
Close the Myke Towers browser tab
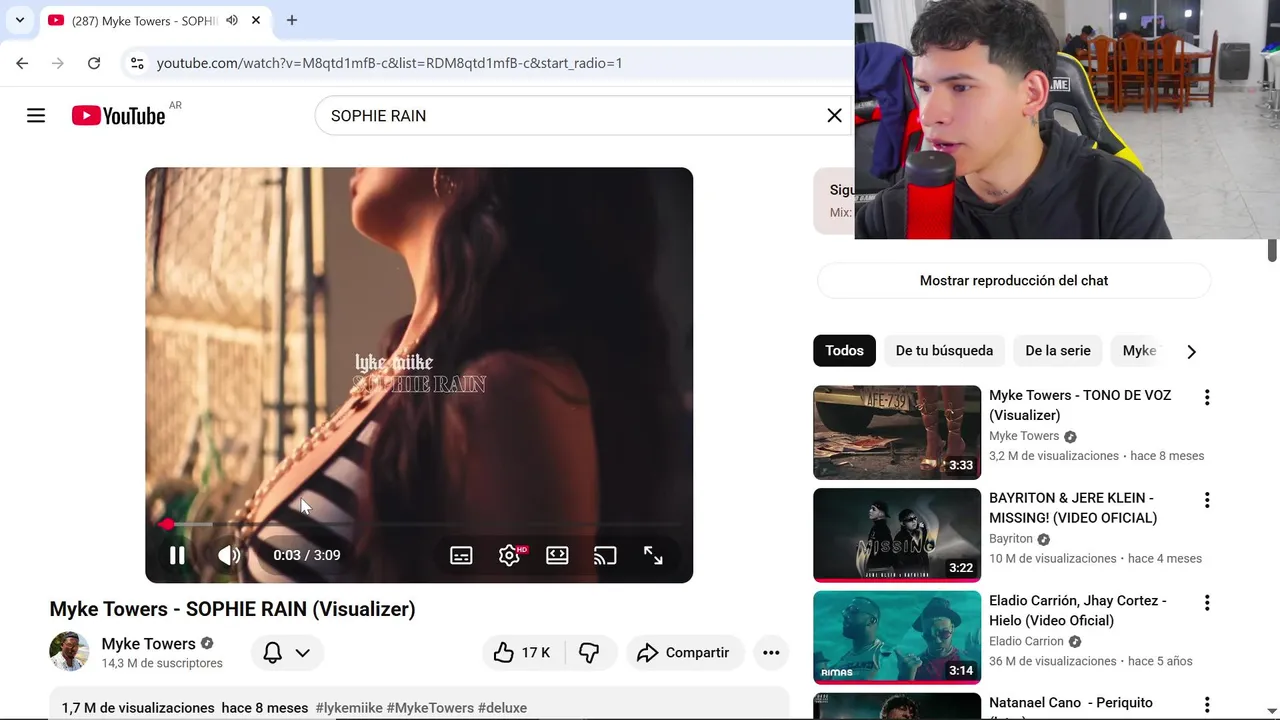pos(256,20)
